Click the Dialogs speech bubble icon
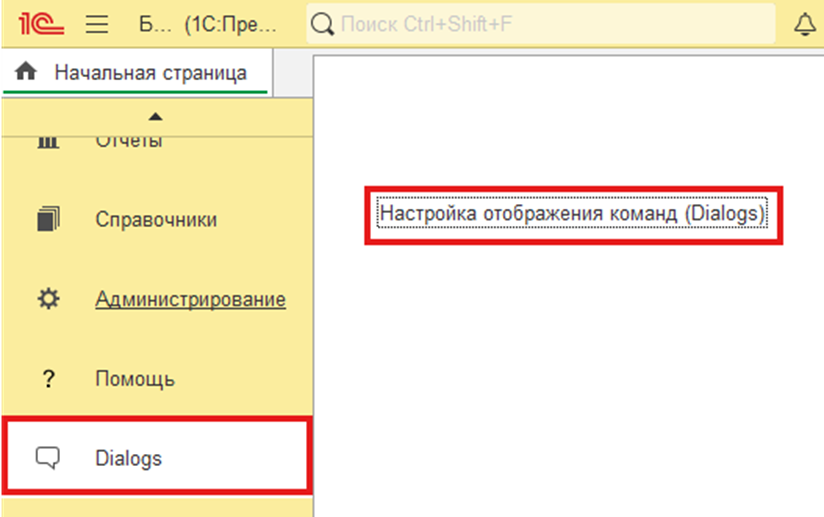Image resolution: width=824 pixels, height=517 pixels. point(48,459)
